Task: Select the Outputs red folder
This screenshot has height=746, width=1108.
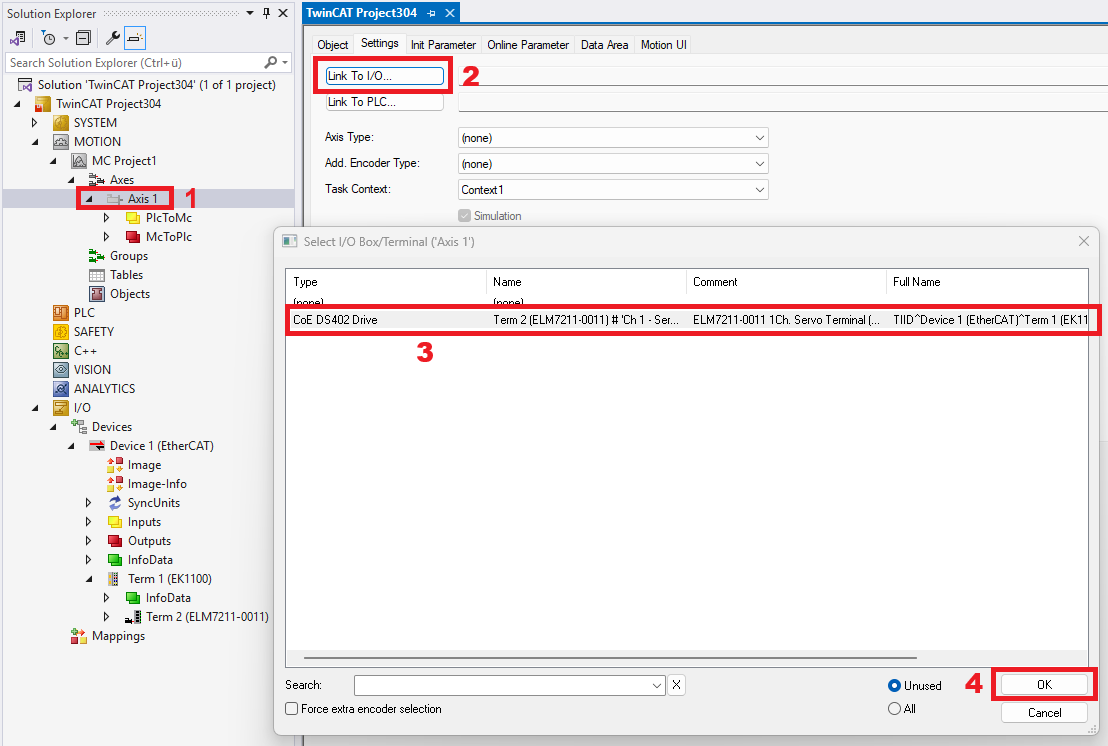Action: coord(115,541)
